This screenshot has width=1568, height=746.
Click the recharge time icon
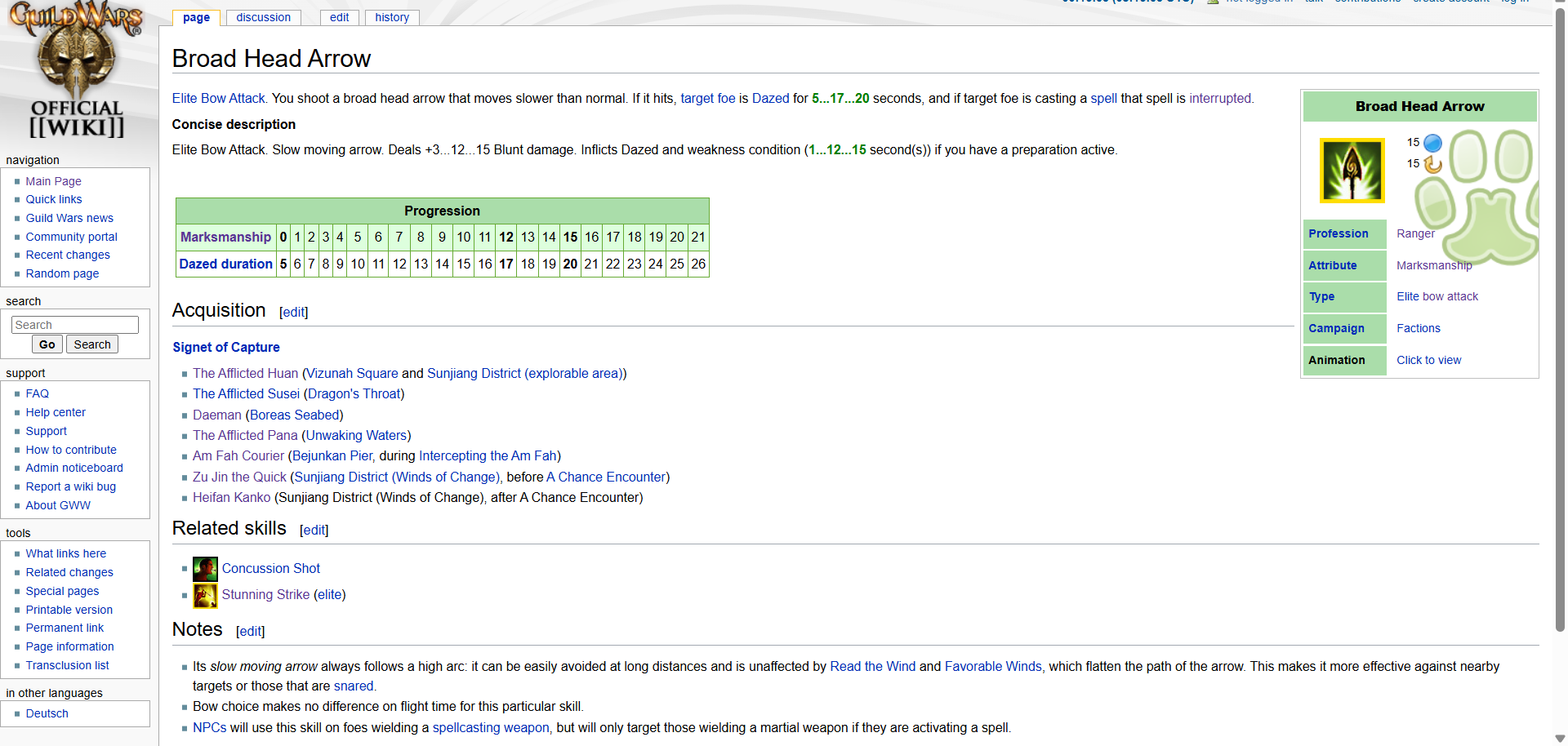(1432, 164)
